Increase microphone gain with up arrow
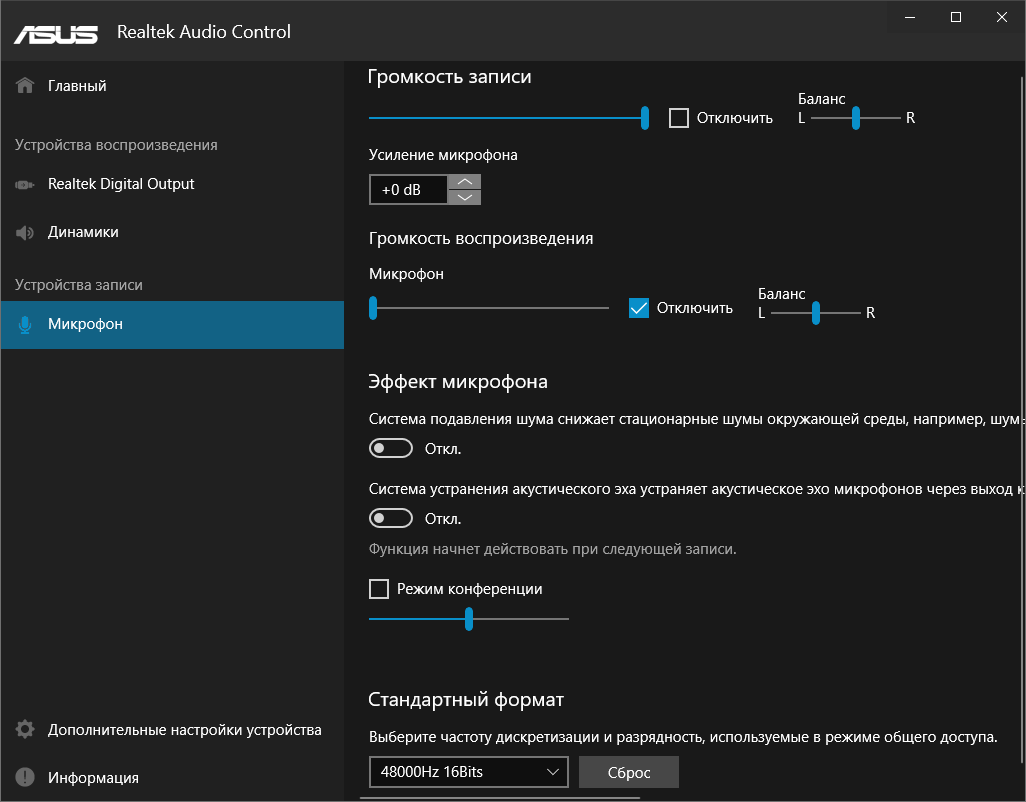Screen dimensions: 1026x802 (x=464, y=180)
